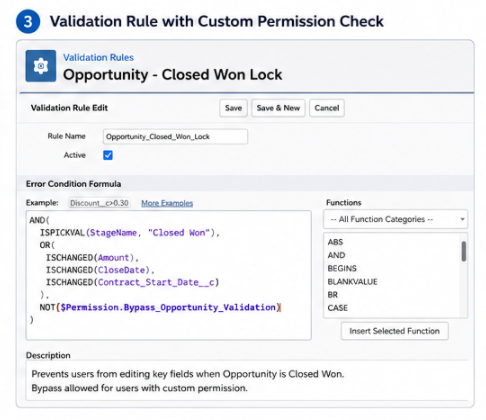This screenshot has height=420, width=486.
Task: Open the More Examples link
Action: pos(167,203)
